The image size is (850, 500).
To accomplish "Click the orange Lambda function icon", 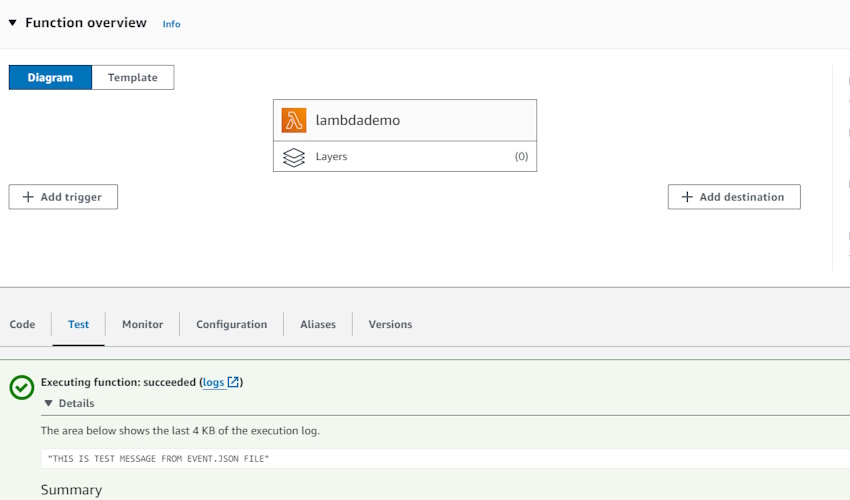I will 294,120.
